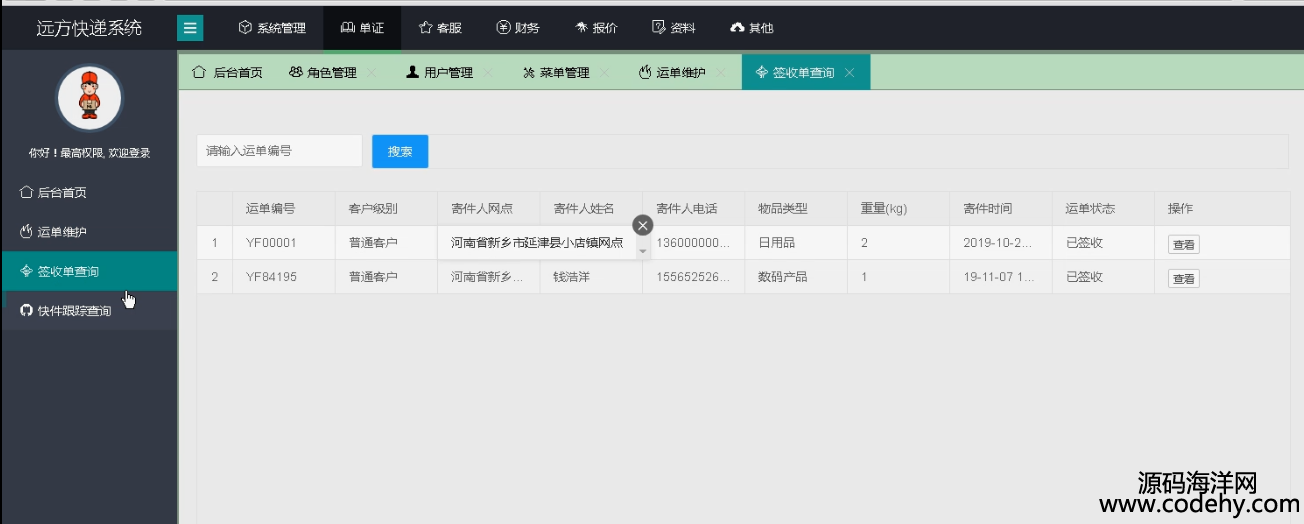1304x524 pixels.
Task: Open 签收单查询 in the sidebar
Action: 89,271
